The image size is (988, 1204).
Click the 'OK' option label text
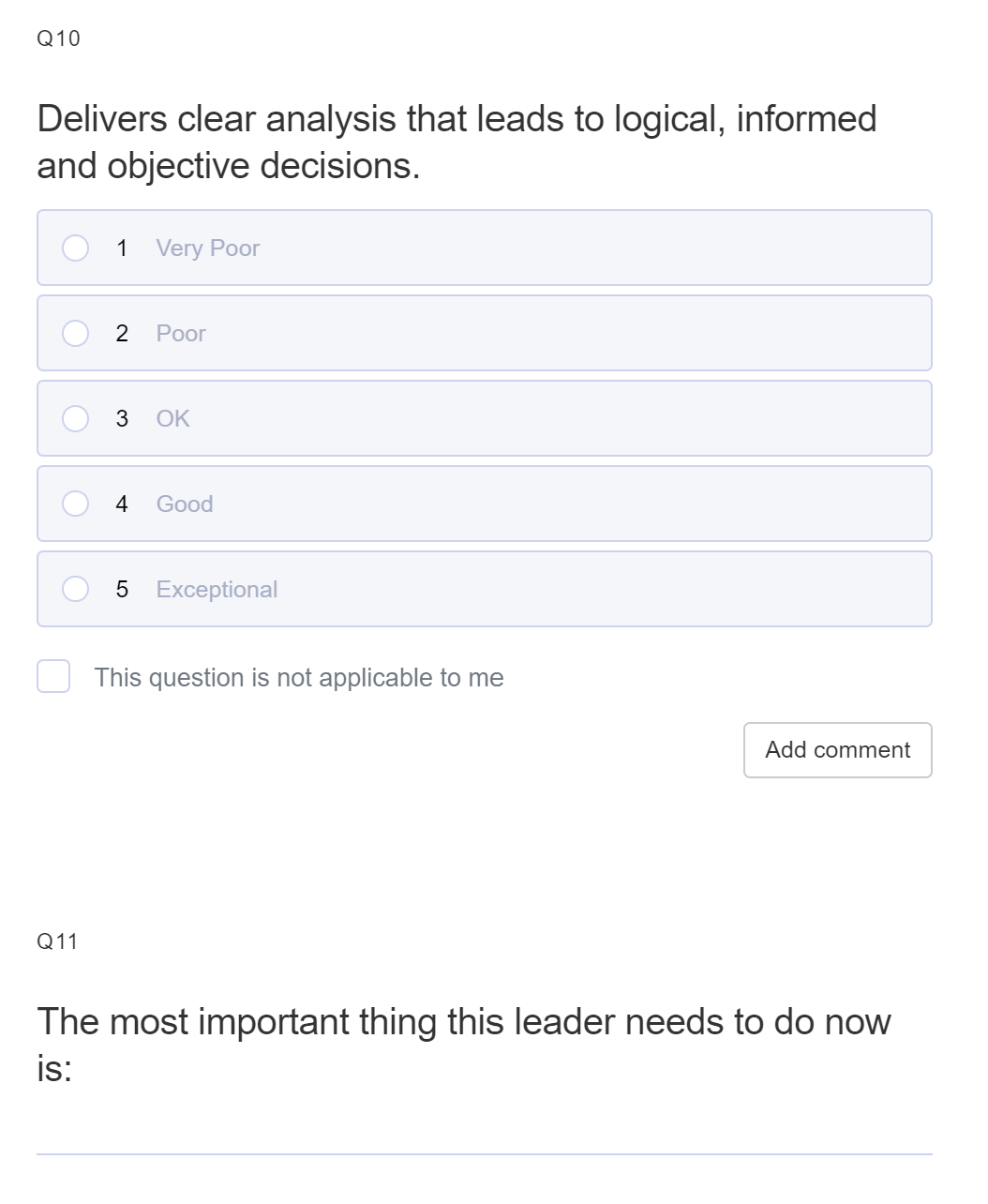pos(173,418)
